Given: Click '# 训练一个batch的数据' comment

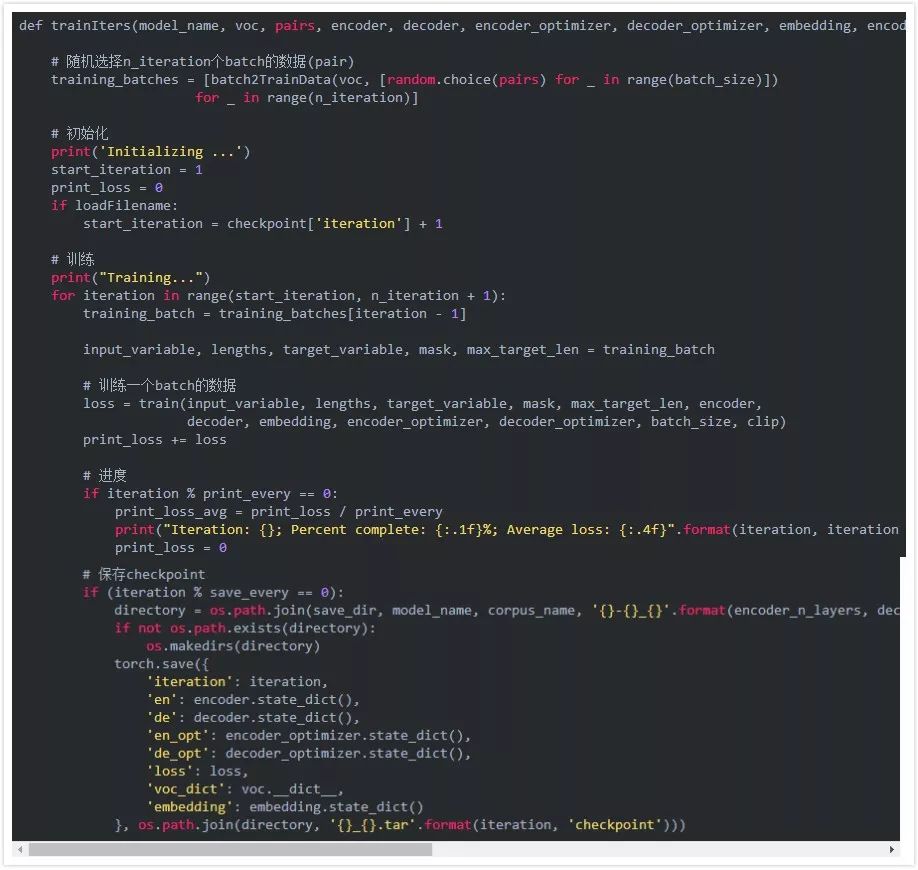Looking at the screenshot, I should click(160, 385).
